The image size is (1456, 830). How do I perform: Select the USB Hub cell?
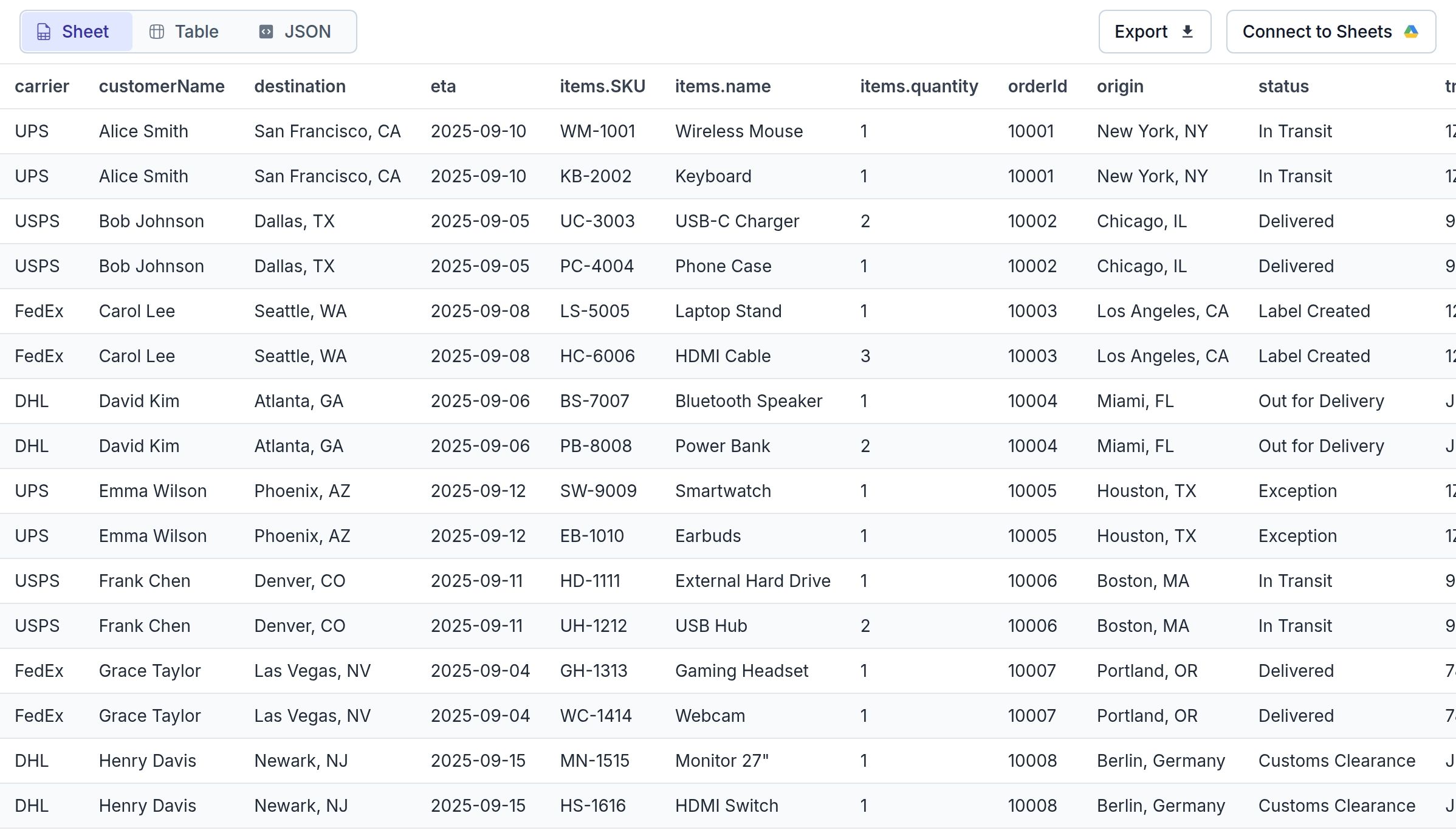click(x=711, y=626)
